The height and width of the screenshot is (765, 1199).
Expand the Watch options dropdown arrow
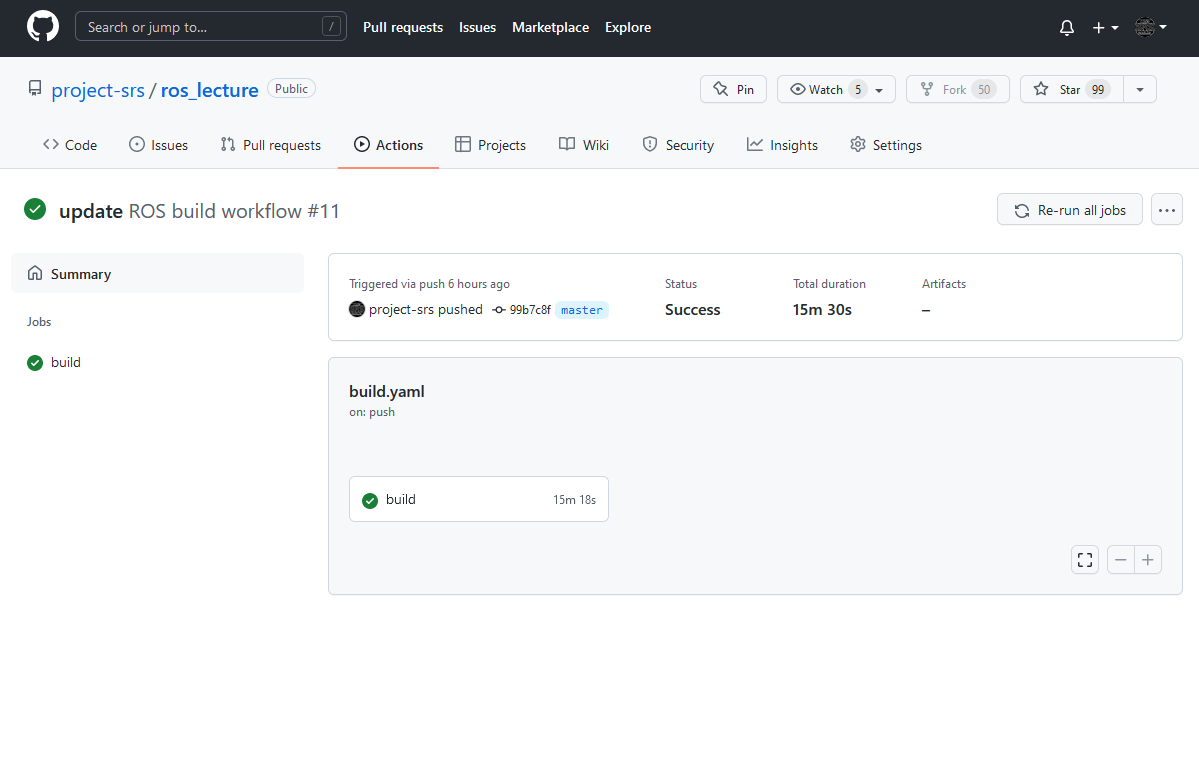pyautogui.click(x=879, y=90)
